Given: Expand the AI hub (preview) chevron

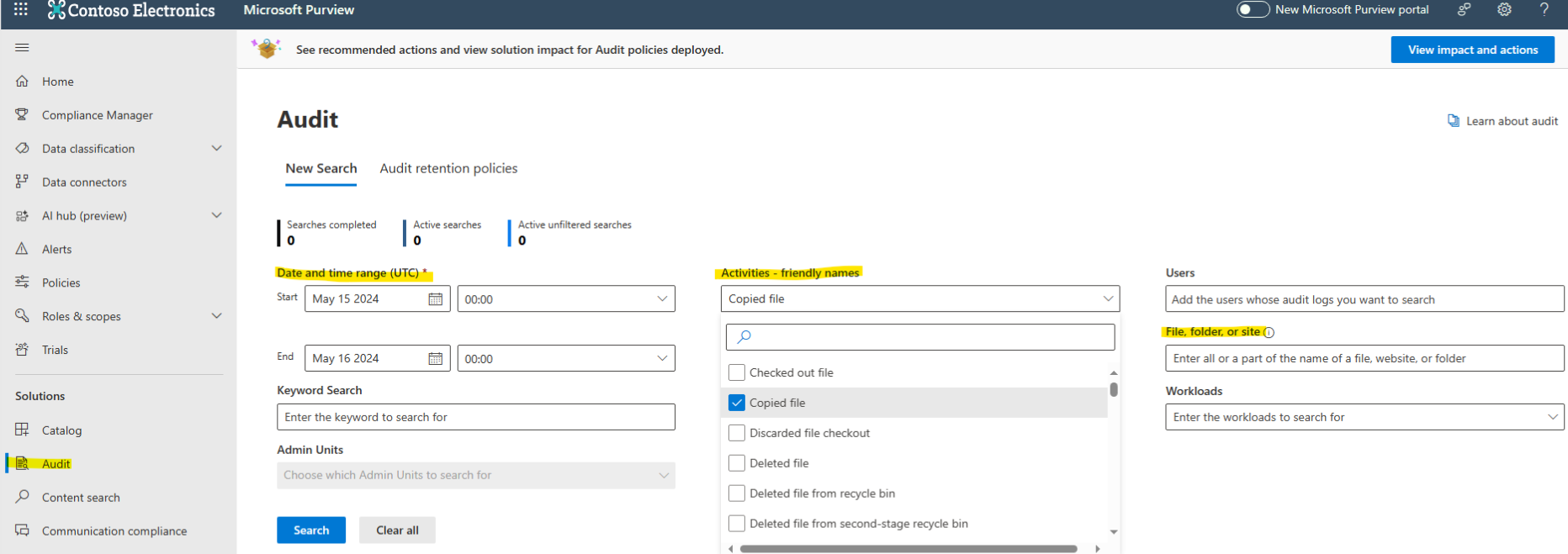Looking at the screenshot, I should click(x=216, y=215).
